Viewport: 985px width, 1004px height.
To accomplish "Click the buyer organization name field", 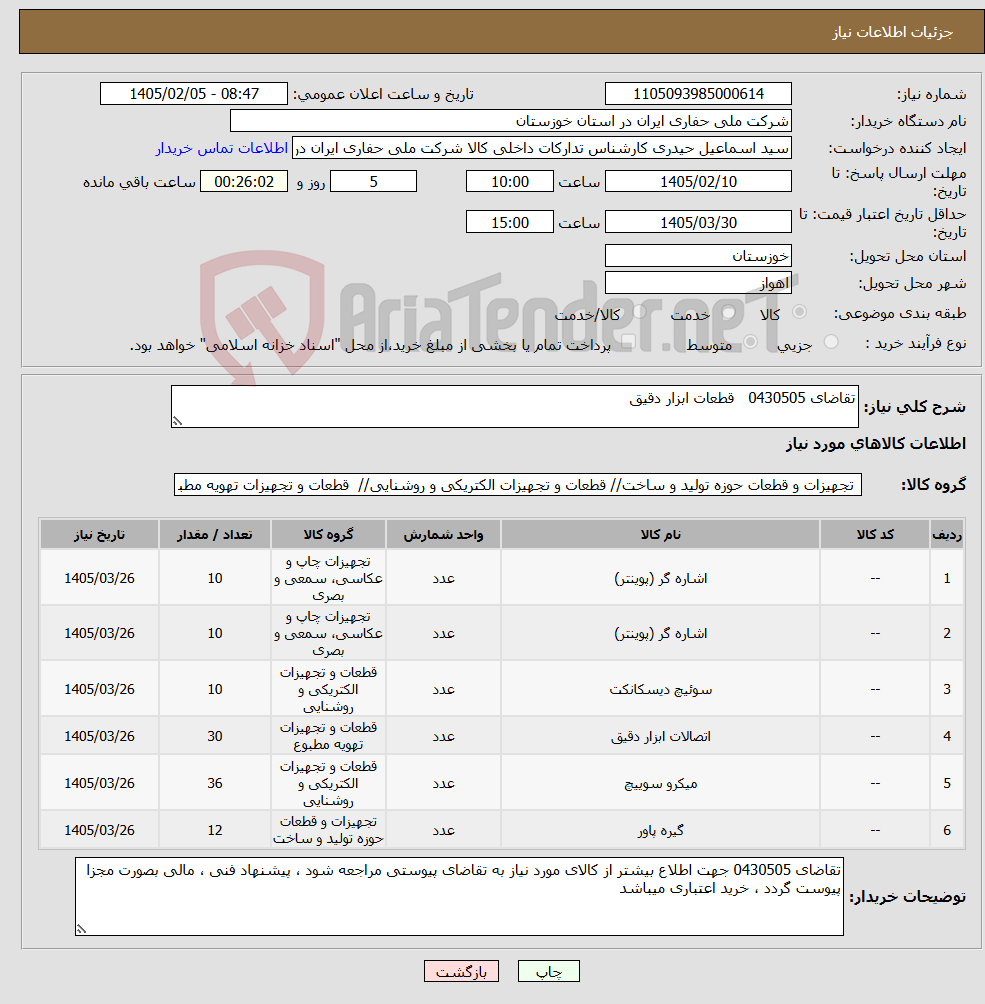I will [510, 121].
